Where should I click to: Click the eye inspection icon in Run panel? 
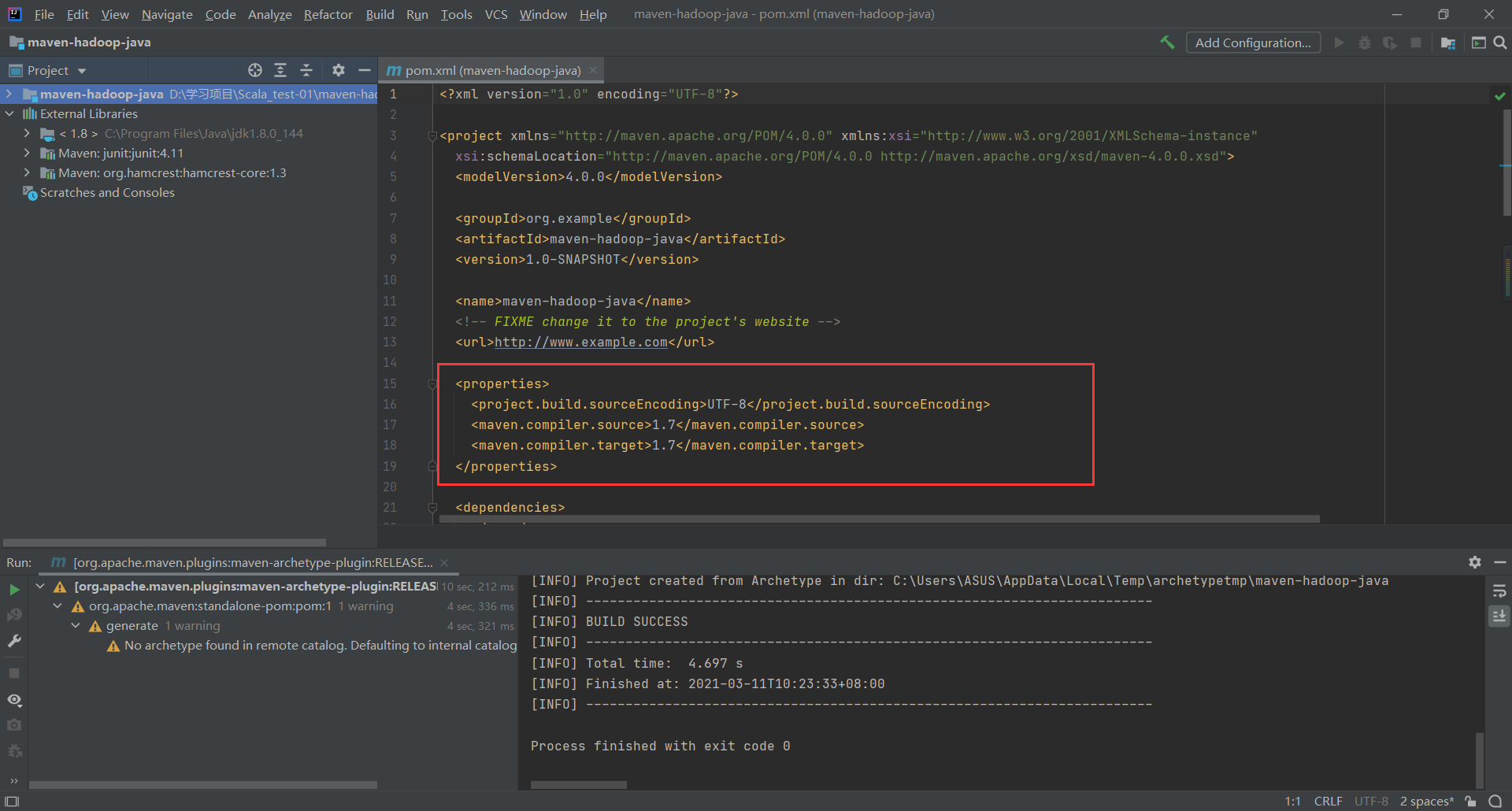(x=14, y=699)
